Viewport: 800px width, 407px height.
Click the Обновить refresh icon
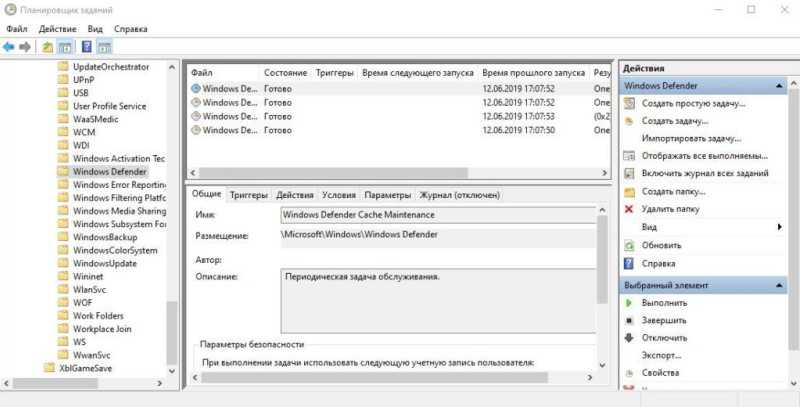[x=630, y=245]
